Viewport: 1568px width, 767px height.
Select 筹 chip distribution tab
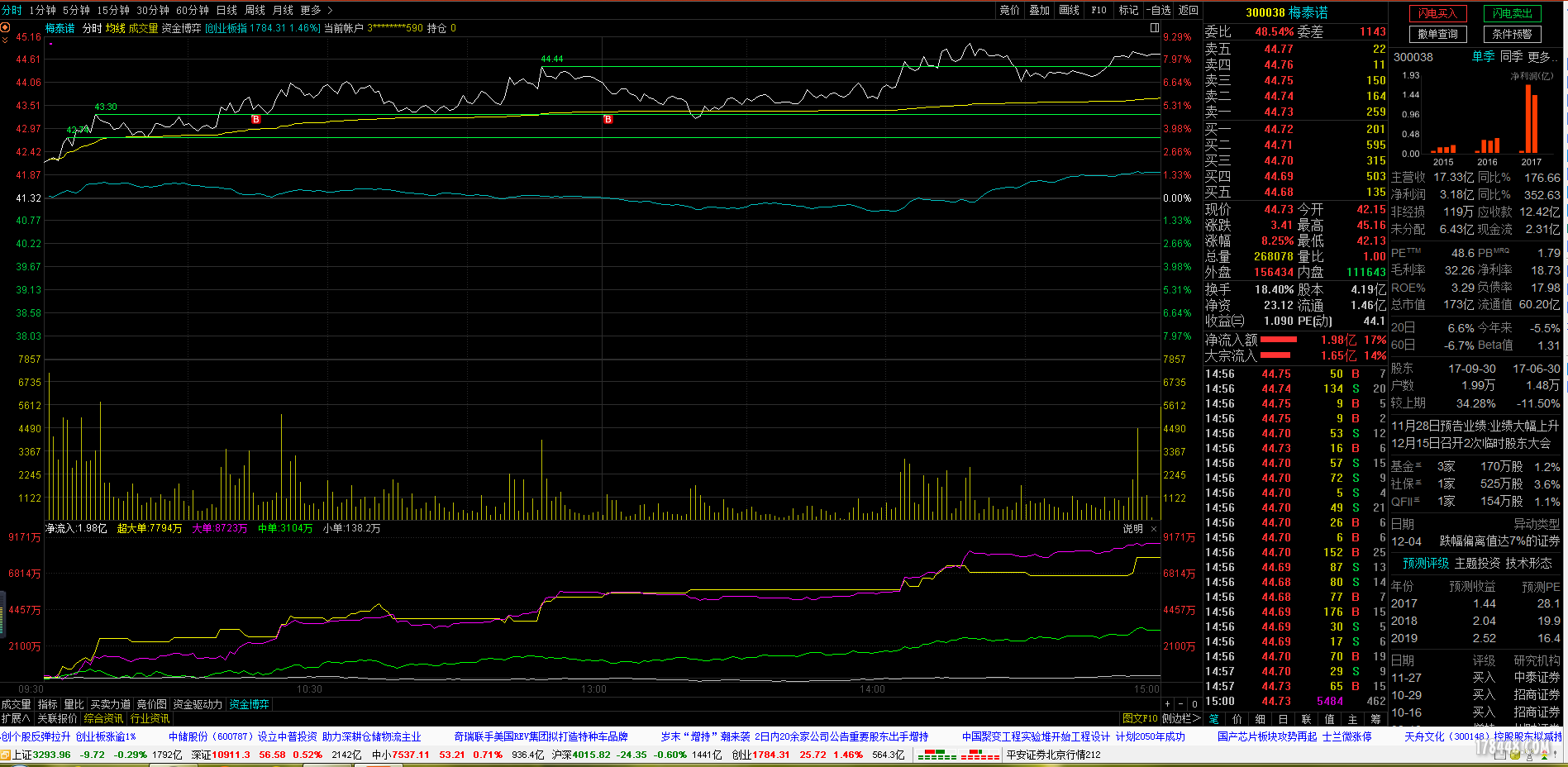coord(1375,719)
